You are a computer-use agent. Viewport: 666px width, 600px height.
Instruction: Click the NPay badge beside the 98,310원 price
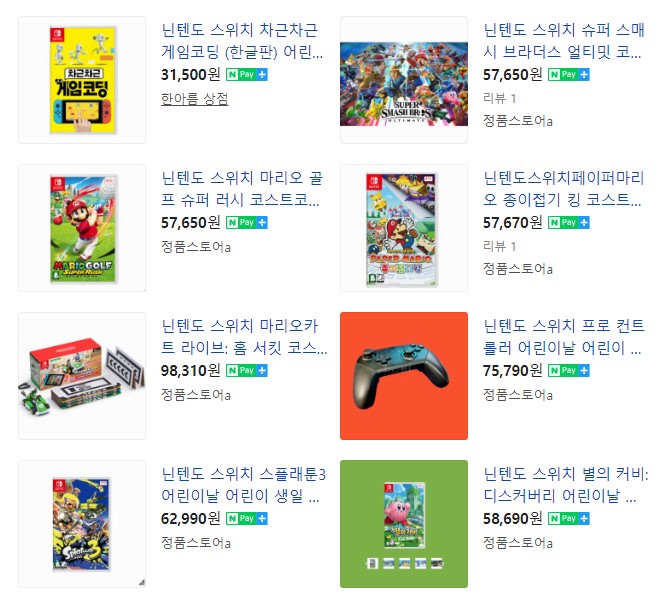point(247,371)
